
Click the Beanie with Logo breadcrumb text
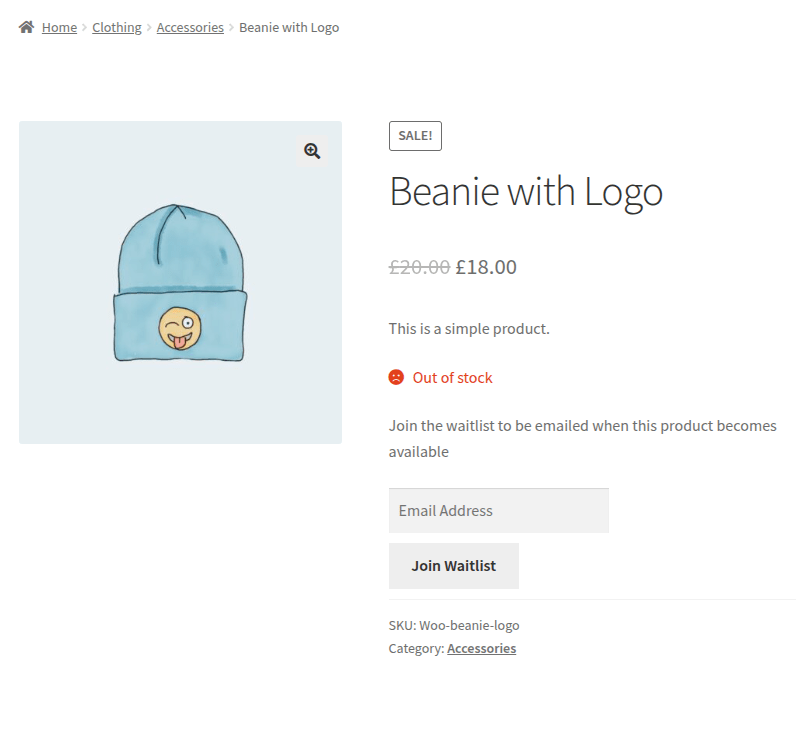[289, 28]
